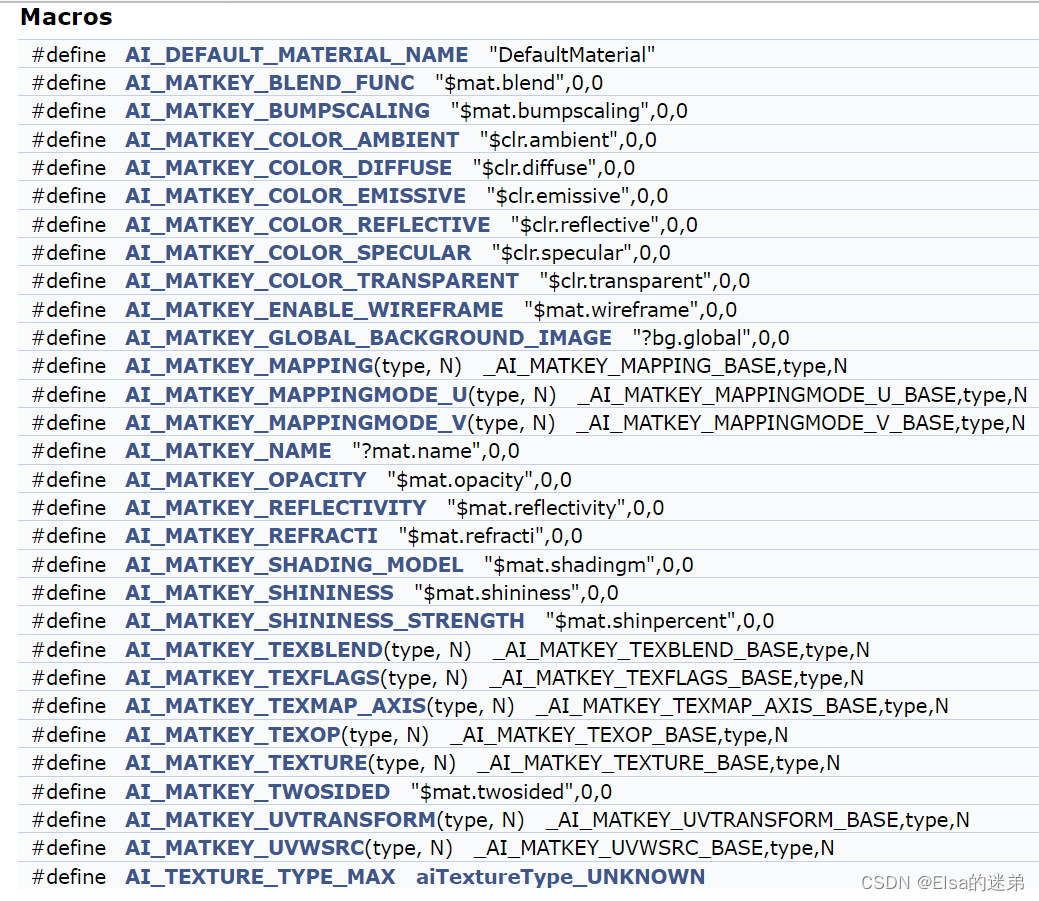
Task: Select the AI_MATKEY_COLOR_AMBIENT link
Action: tap(292, 140)
